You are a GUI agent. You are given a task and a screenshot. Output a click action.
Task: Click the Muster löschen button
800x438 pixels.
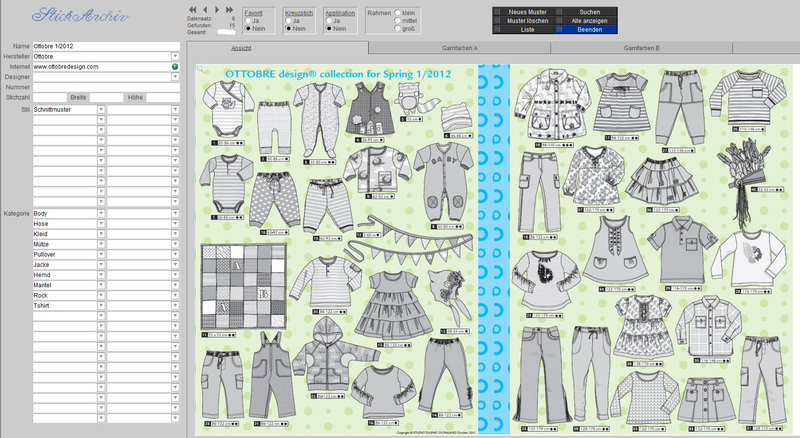(x=523, y=21)
